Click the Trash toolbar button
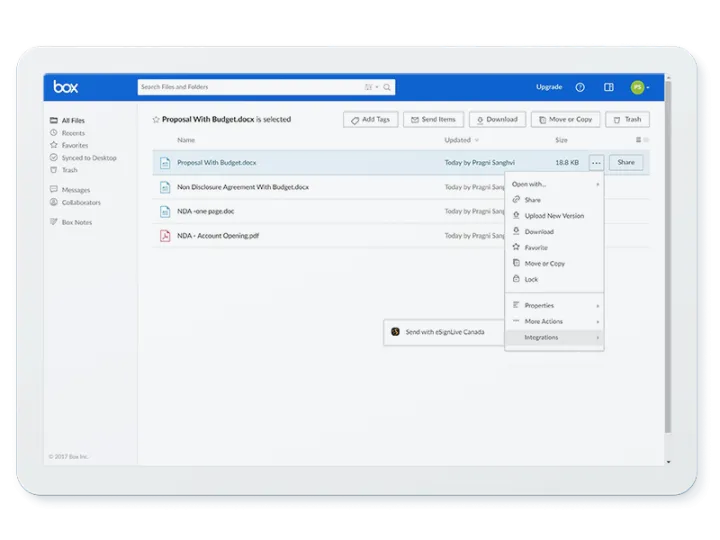The width and height of the screenshot is (720, 540). click(x=627, y=119)
